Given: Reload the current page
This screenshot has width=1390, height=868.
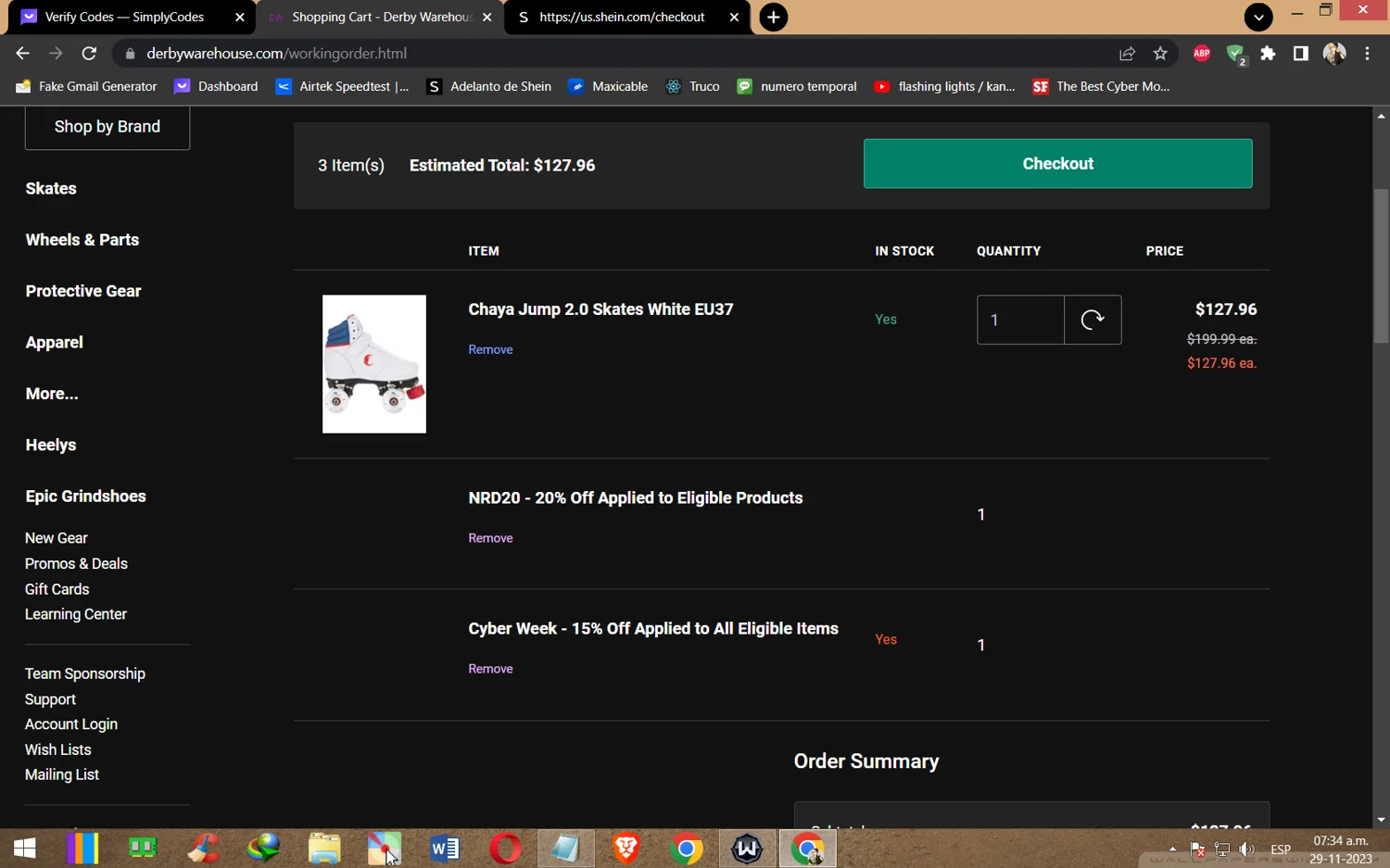Looking at the screenshot, I should [89, 54].
